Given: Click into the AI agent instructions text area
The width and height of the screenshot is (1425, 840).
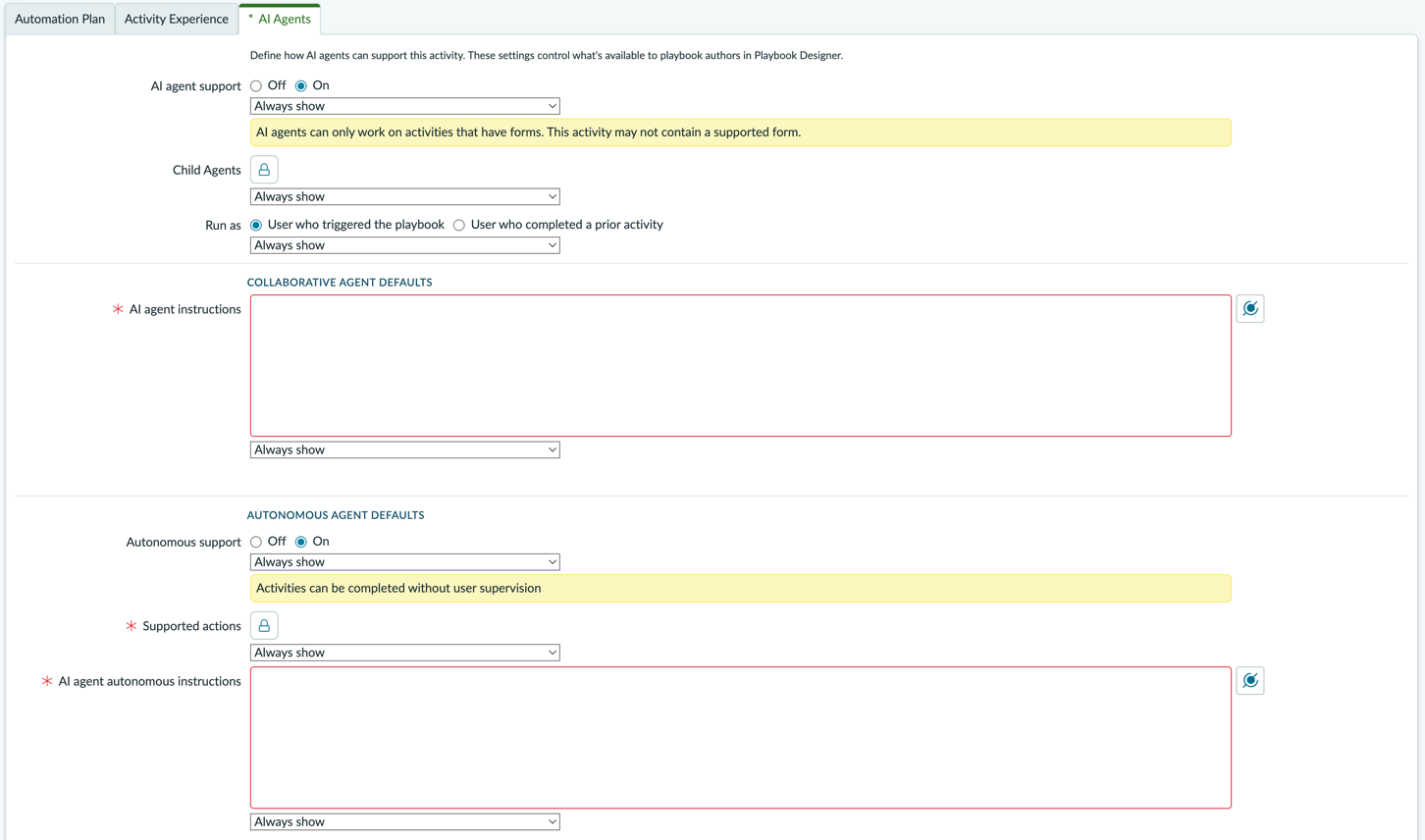Looking at the screenshot, I should coord(740,366).
